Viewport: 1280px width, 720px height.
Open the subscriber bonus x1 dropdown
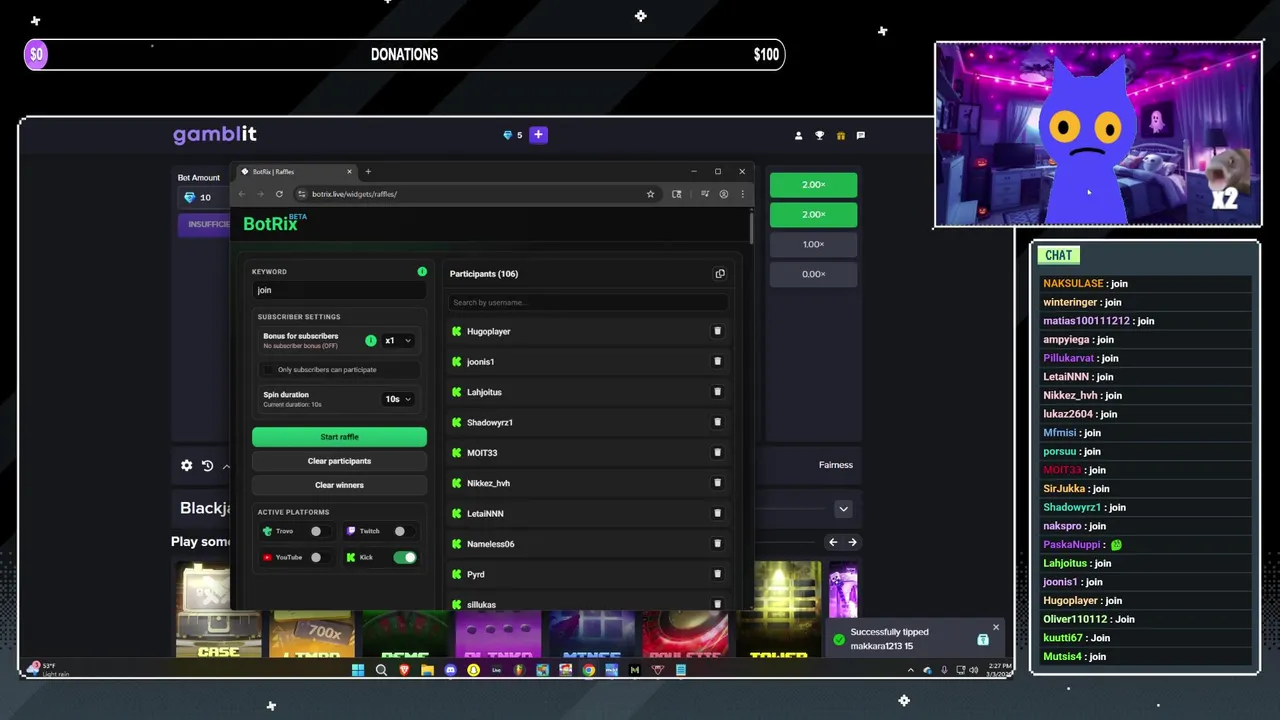tap(398, 341)
